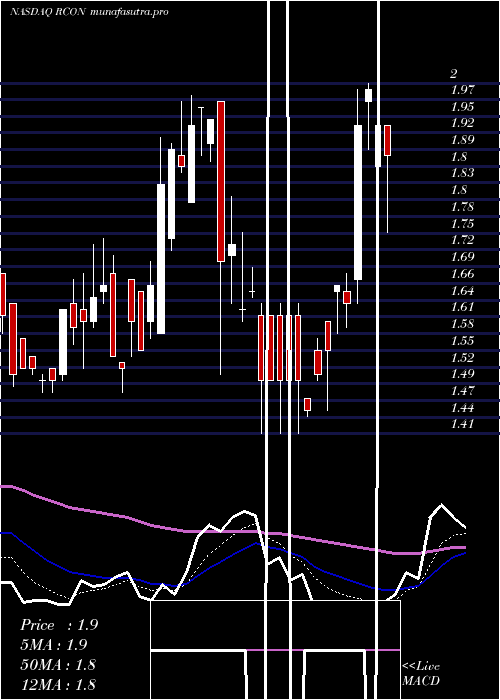Select the '12MA : 1.8' readout
The height and width of the screenshot is (700, 500).
(58, 684)
